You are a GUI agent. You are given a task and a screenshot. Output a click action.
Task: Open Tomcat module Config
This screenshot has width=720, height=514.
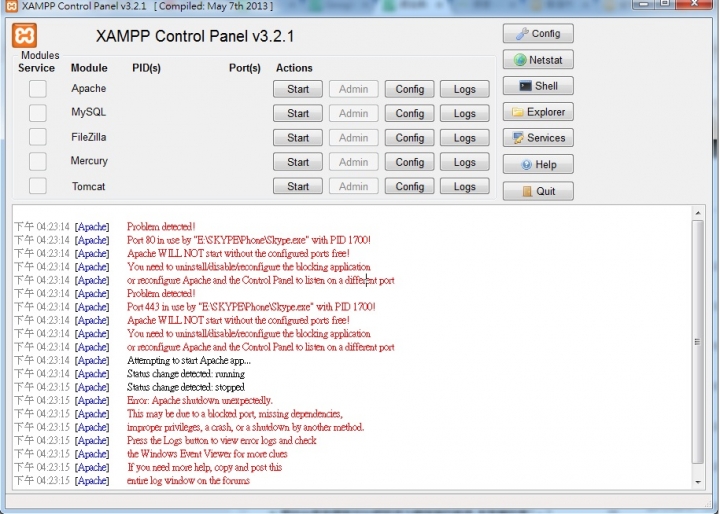(410, 186)
